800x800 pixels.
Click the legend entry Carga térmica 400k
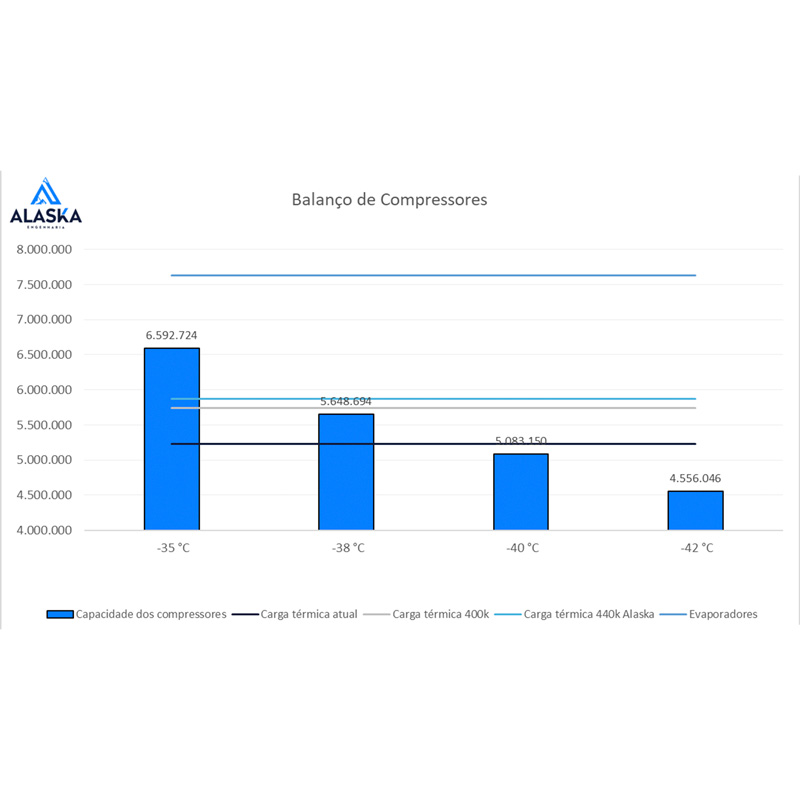(x=427, y=614)
